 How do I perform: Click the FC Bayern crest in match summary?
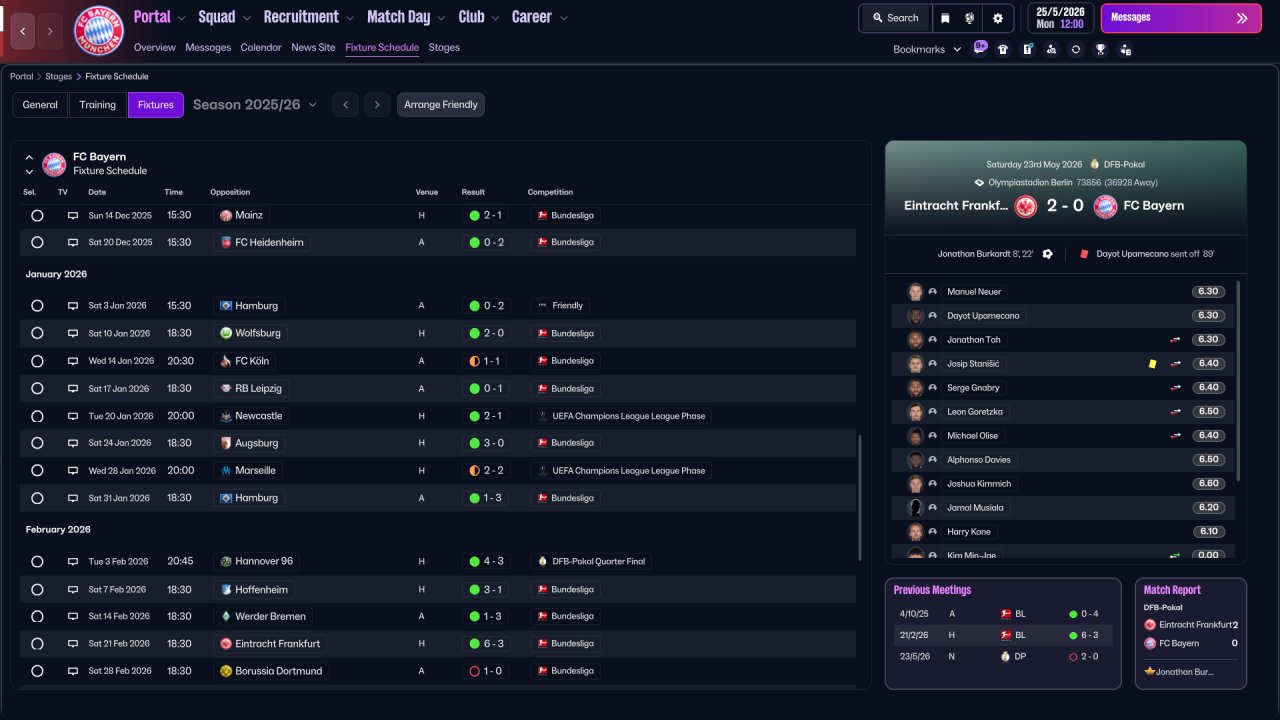point(1105,206)
